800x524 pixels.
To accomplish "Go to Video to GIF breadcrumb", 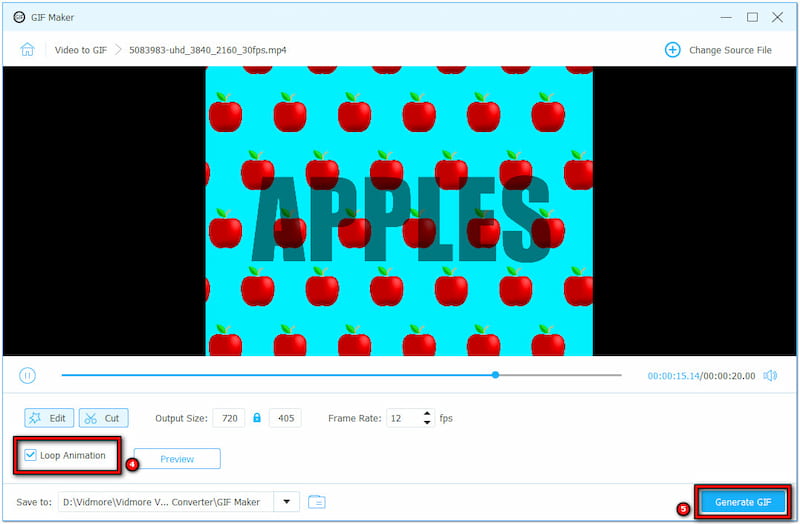I will (80, 49).
